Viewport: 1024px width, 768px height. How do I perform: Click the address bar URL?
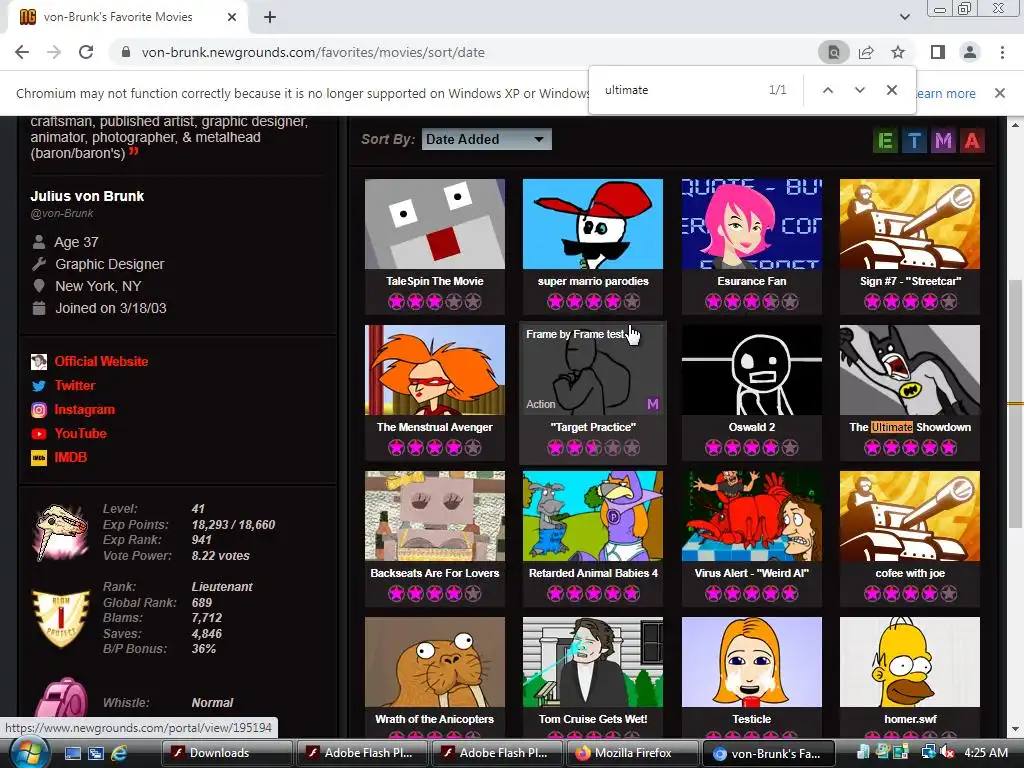point(313,52)
